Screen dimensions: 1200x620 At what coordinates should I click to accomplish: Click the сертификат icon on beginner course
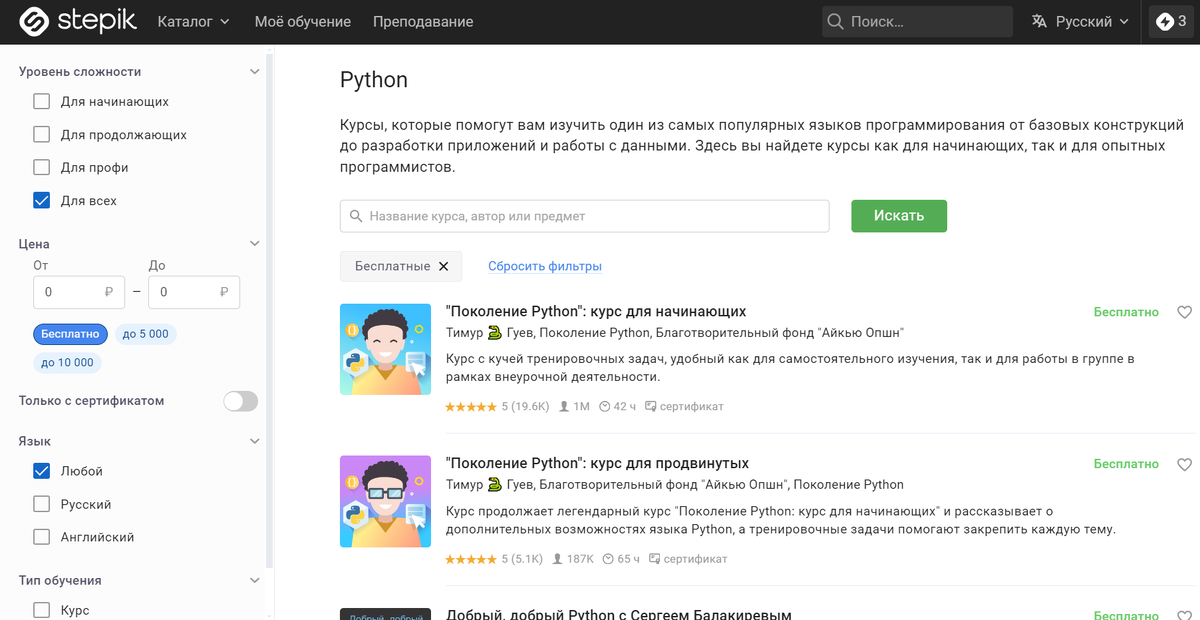click(651, 407)
